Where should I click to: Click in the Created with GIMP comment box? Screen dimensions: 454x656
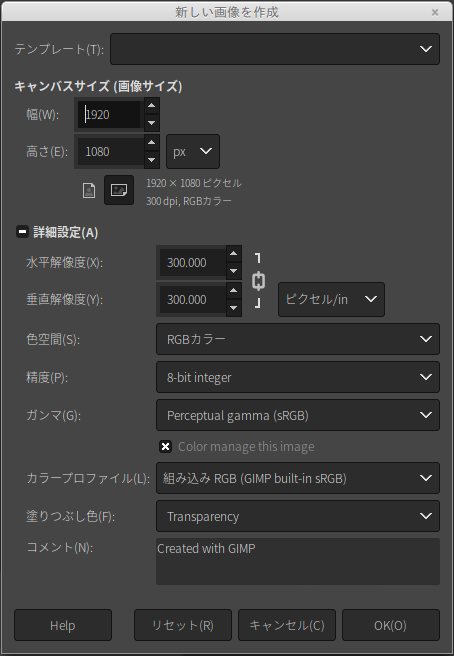pyautogui.click(x=298, y=561)
